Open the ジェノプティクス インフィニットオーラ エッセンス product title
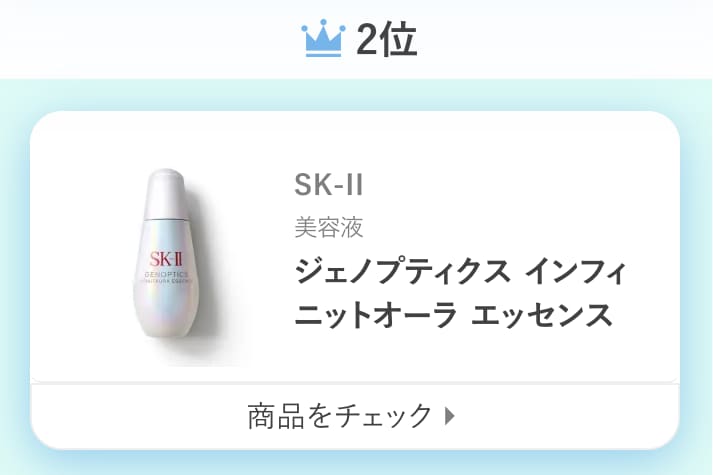Viewport: 713px width, 475px height. click(460, 292)
